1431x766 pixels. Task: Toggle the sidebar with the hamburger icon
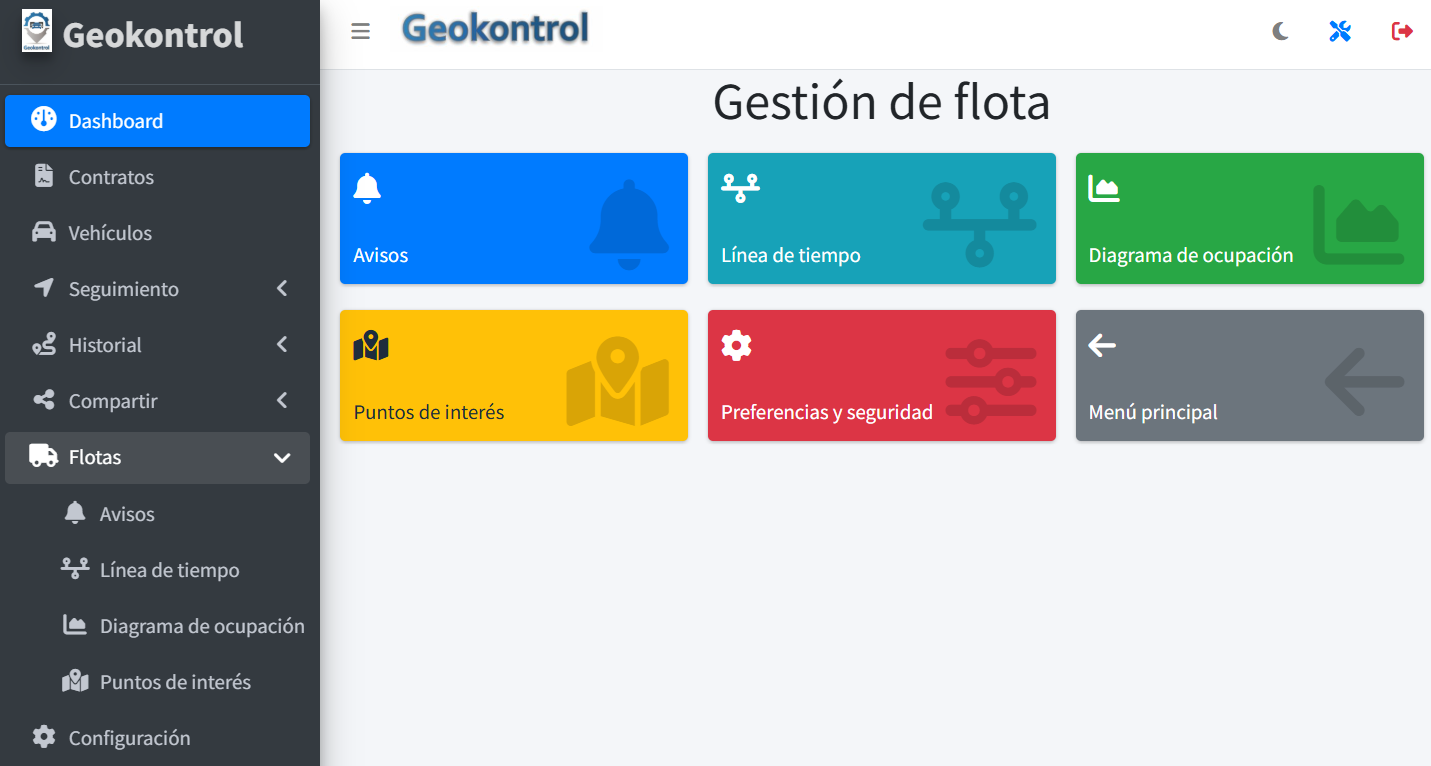(x=360, y=31)
